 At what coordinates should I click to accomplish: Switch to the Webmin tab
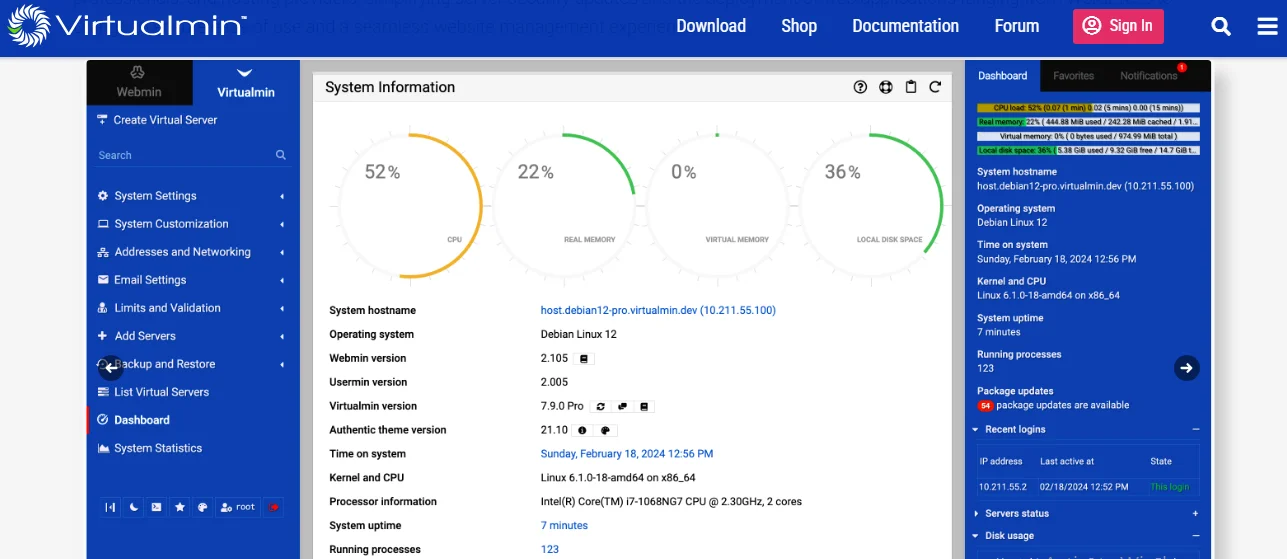(139, 82)
